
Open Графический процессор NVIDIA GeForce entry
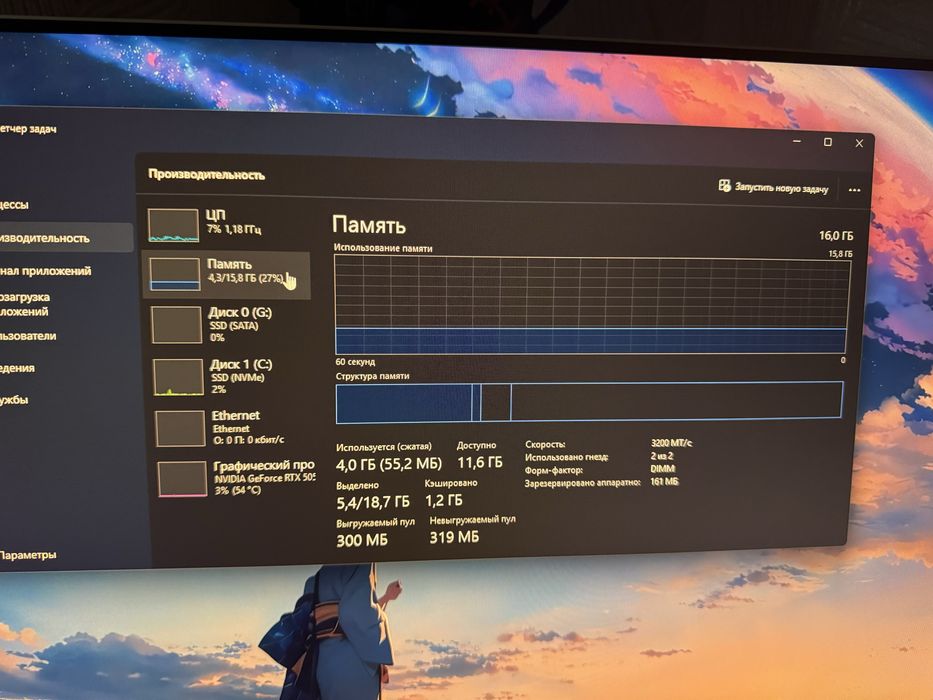click(234, 478)
